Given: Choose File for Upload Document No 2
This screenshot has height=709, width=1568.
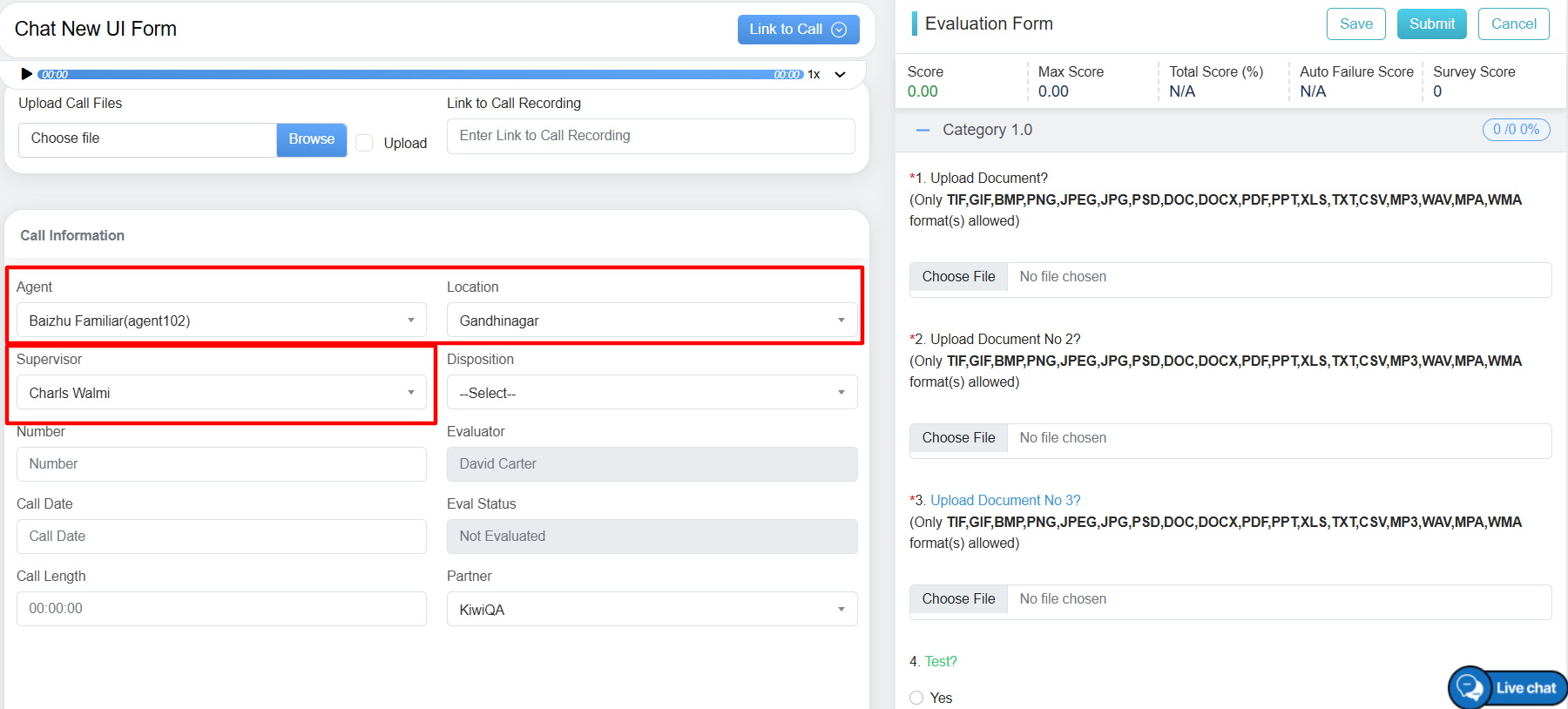Looking at the screenshot, I should (958, 438).
